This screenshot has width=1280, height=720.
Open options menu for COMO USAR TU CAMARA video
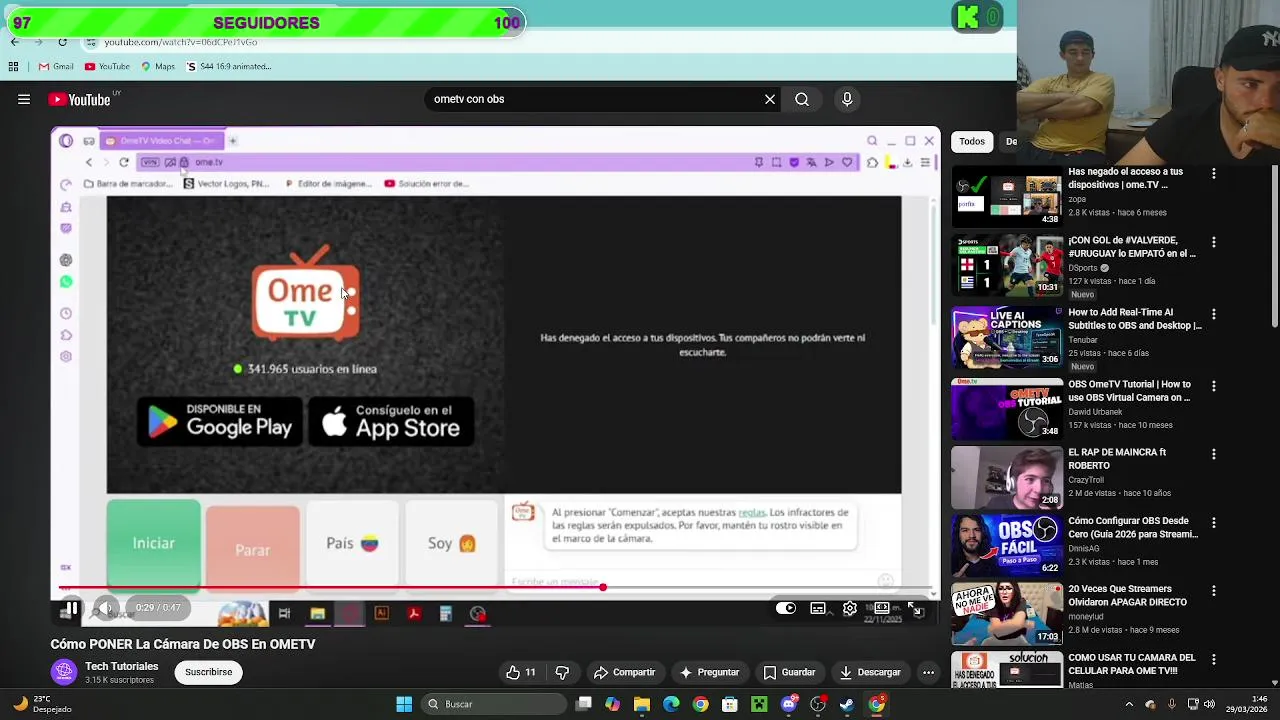(1213, 660)
